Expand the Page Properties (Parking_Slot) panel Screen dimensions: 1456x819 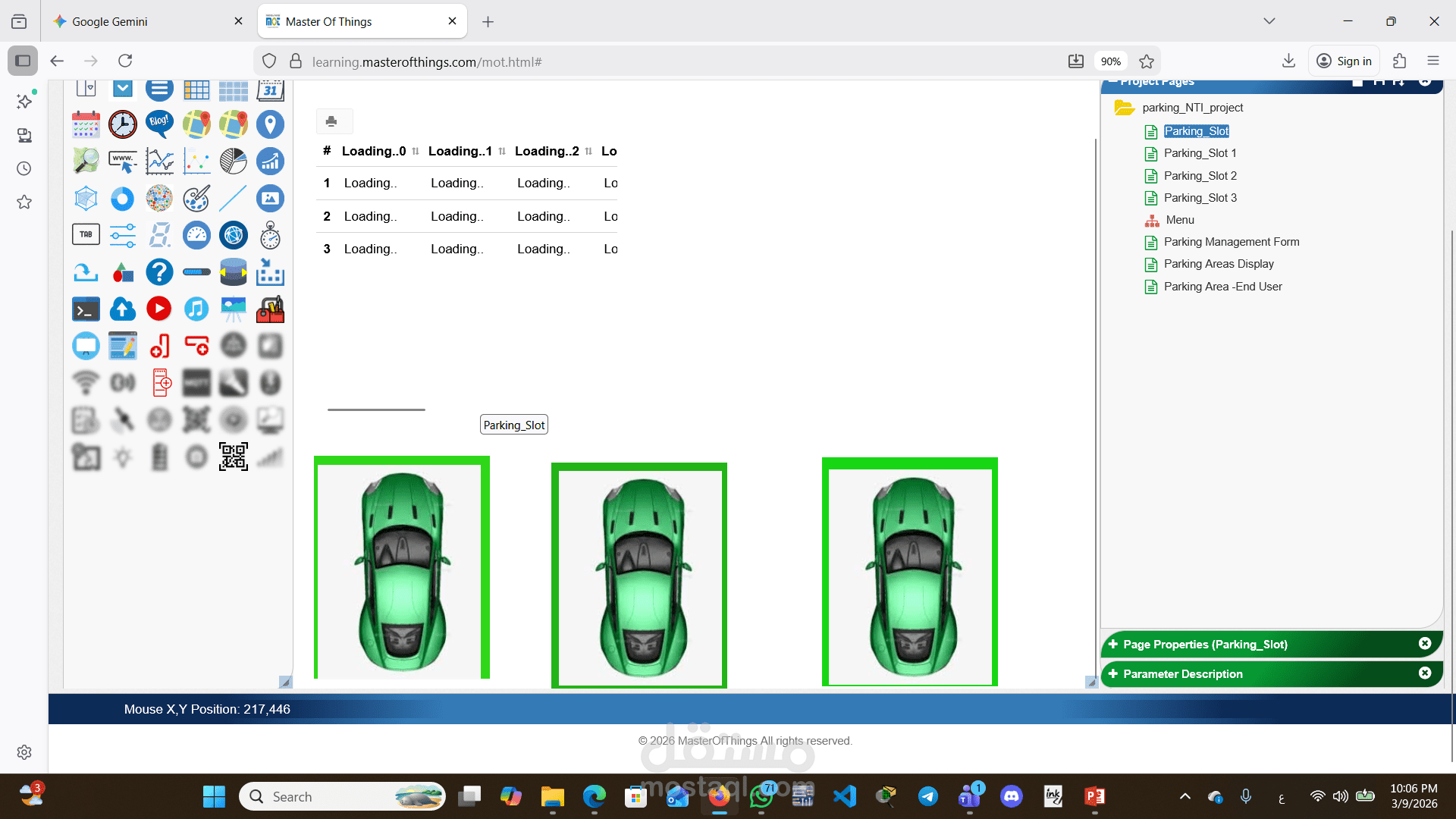(x=1113, y=644)
